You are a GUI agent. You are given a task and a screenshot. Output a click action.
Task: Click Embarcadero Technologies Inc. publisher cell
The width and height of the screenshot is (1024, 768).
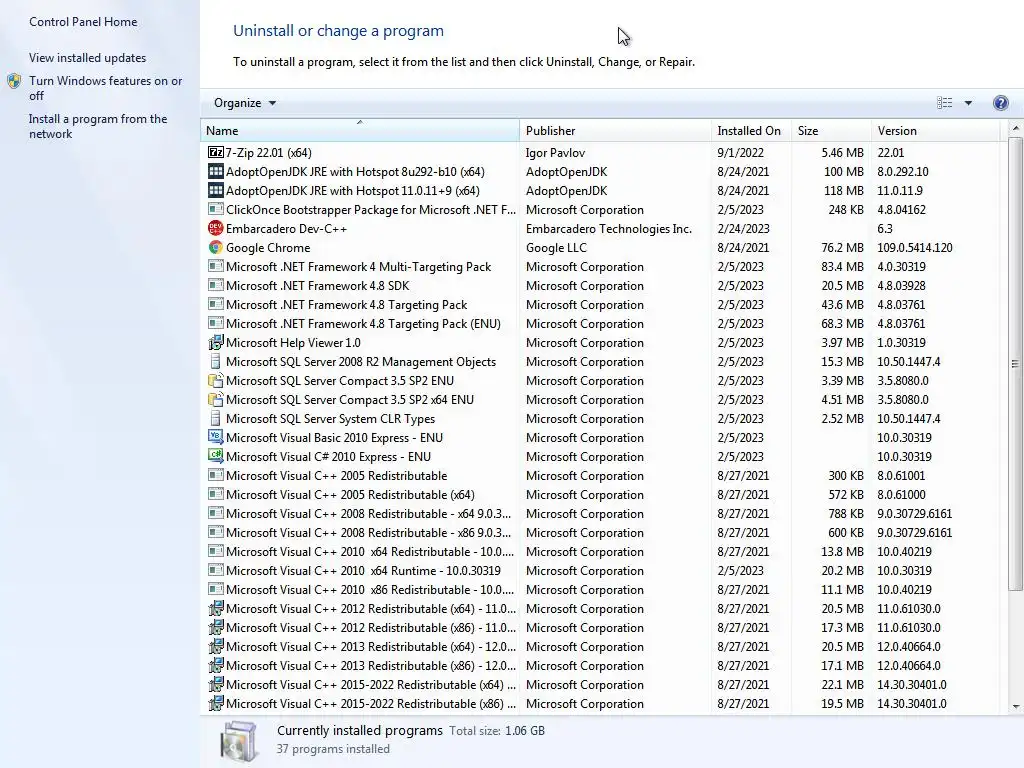tap(609, 229)
